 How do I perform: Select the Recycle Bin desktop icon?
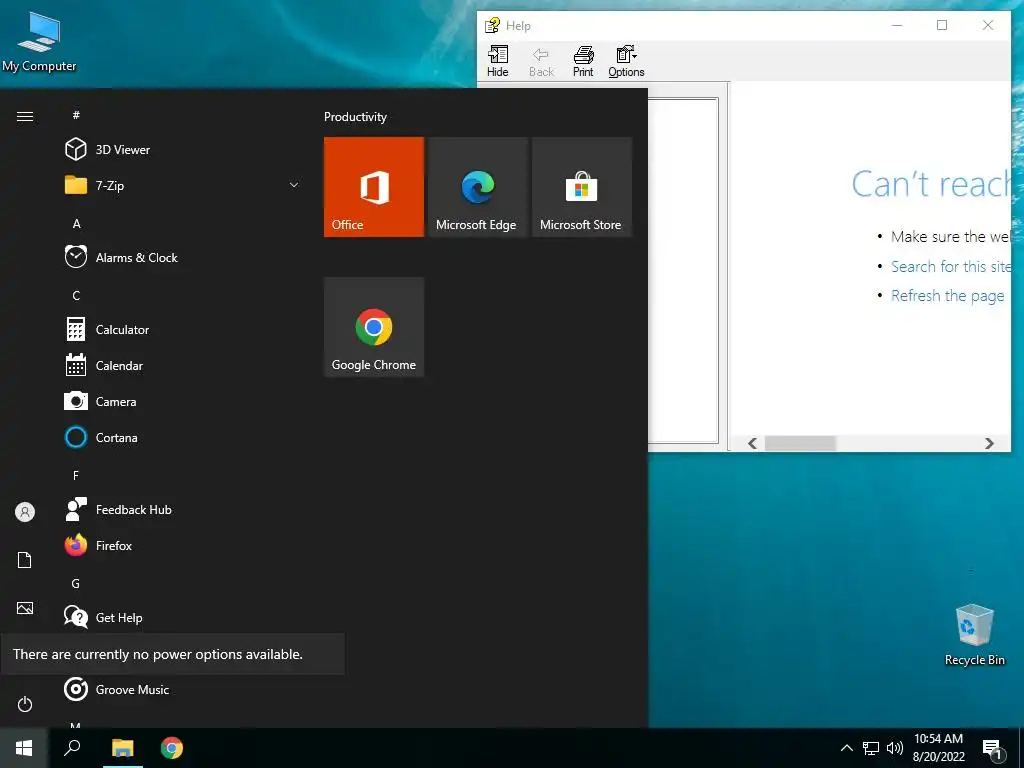(974, 635)
